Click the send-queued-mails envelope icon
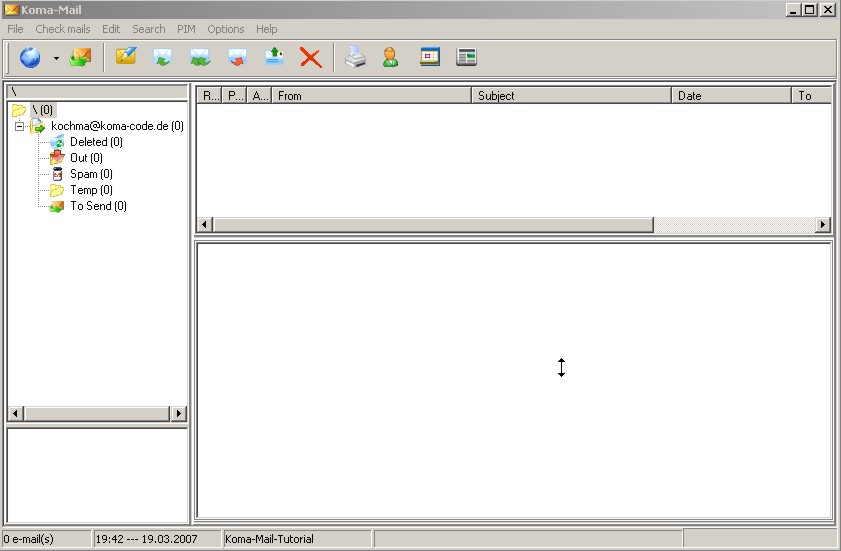This screenshot has width=841, height=551. (80, 57)
